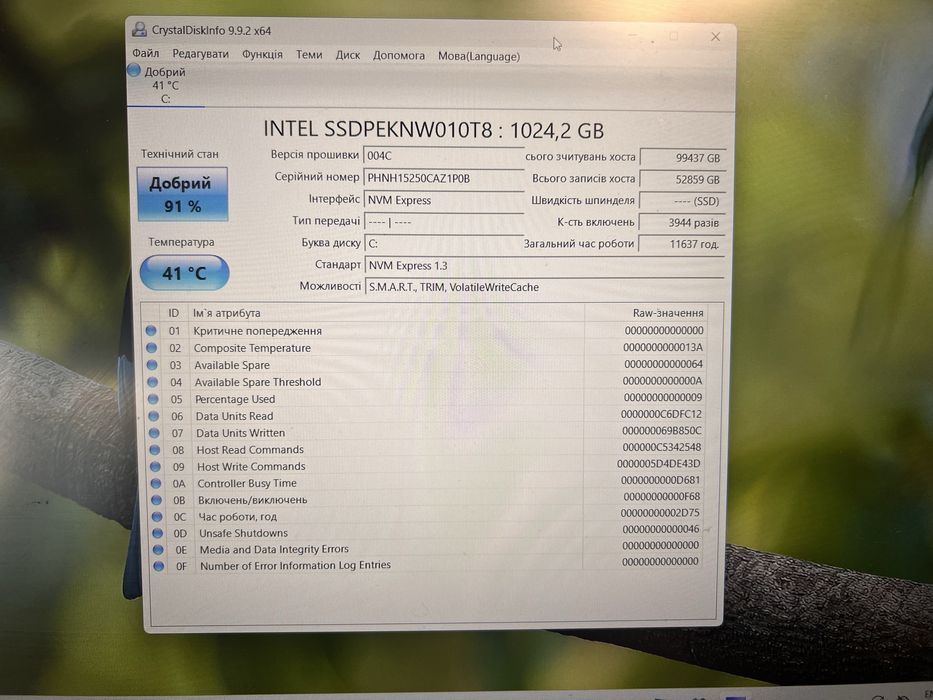Click the status orb beside Available Spare Threshold

[152, 382]
